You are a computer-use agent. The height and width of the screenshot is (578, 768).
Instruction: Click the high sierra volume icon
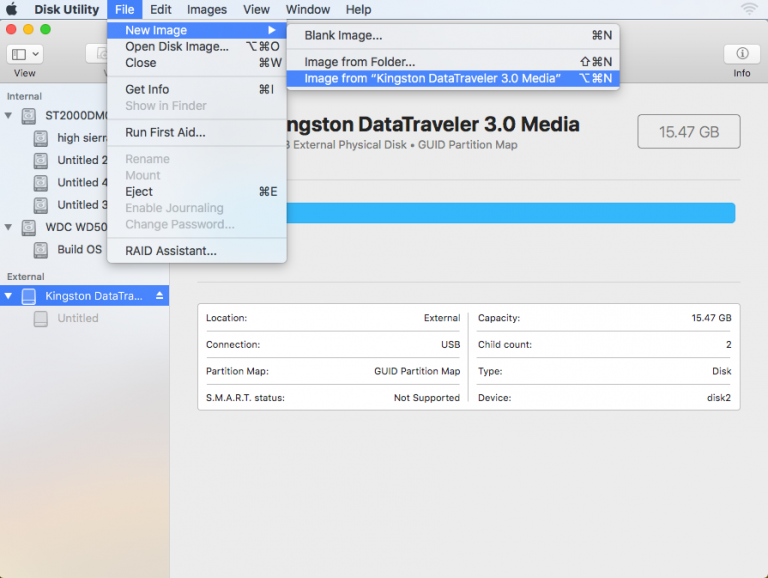41,139
